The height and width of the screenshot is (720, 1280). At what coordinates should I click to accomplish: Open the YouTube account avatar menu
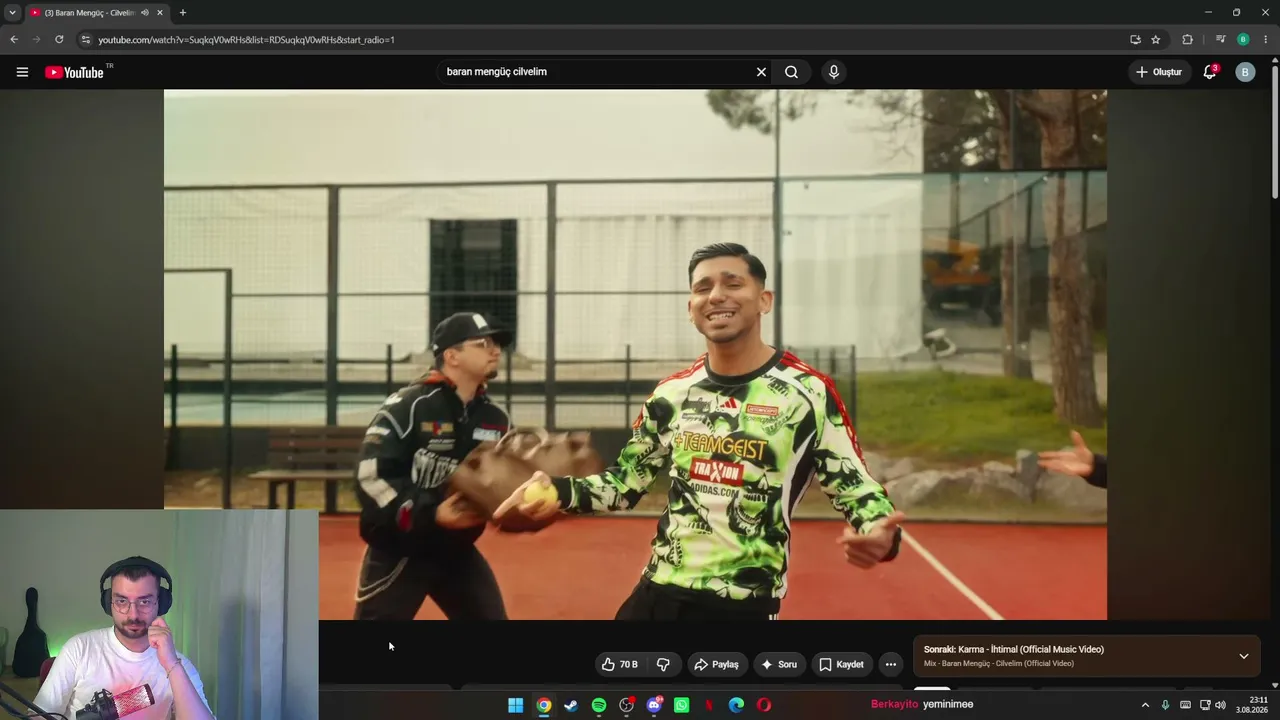[x=1245, y=72]
